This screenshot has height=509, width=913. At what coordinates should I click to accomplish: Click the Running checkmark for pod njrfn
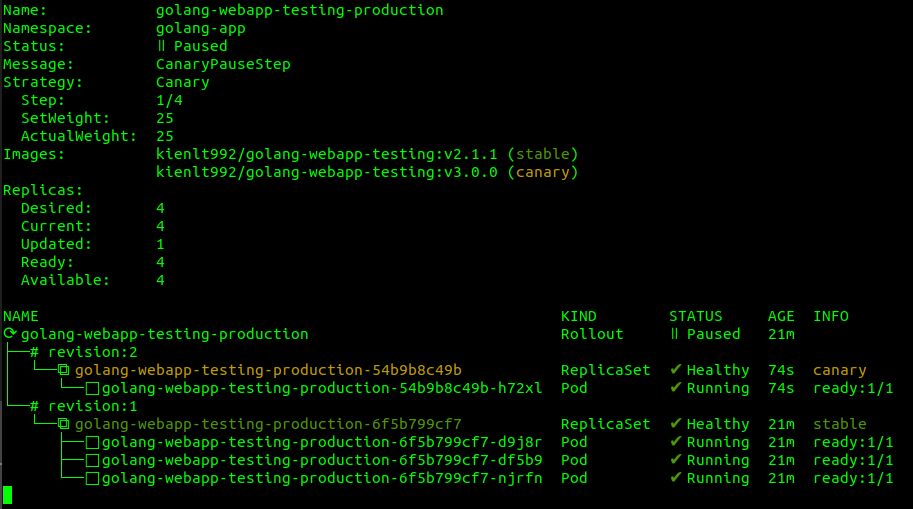click(675, 478)
